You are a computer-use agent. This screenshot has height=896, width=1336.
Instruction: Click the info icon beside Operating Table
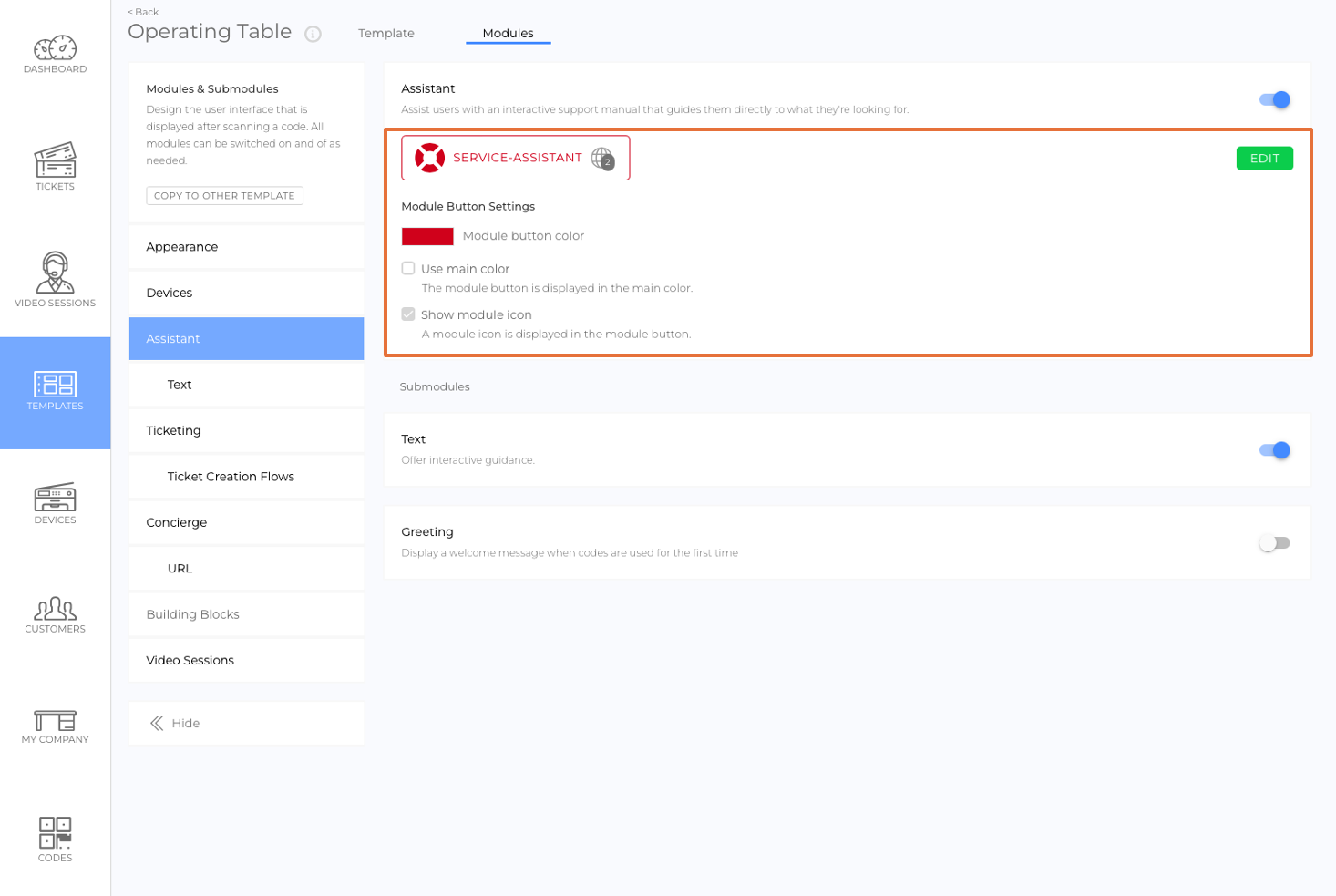[x=313, y=34]
